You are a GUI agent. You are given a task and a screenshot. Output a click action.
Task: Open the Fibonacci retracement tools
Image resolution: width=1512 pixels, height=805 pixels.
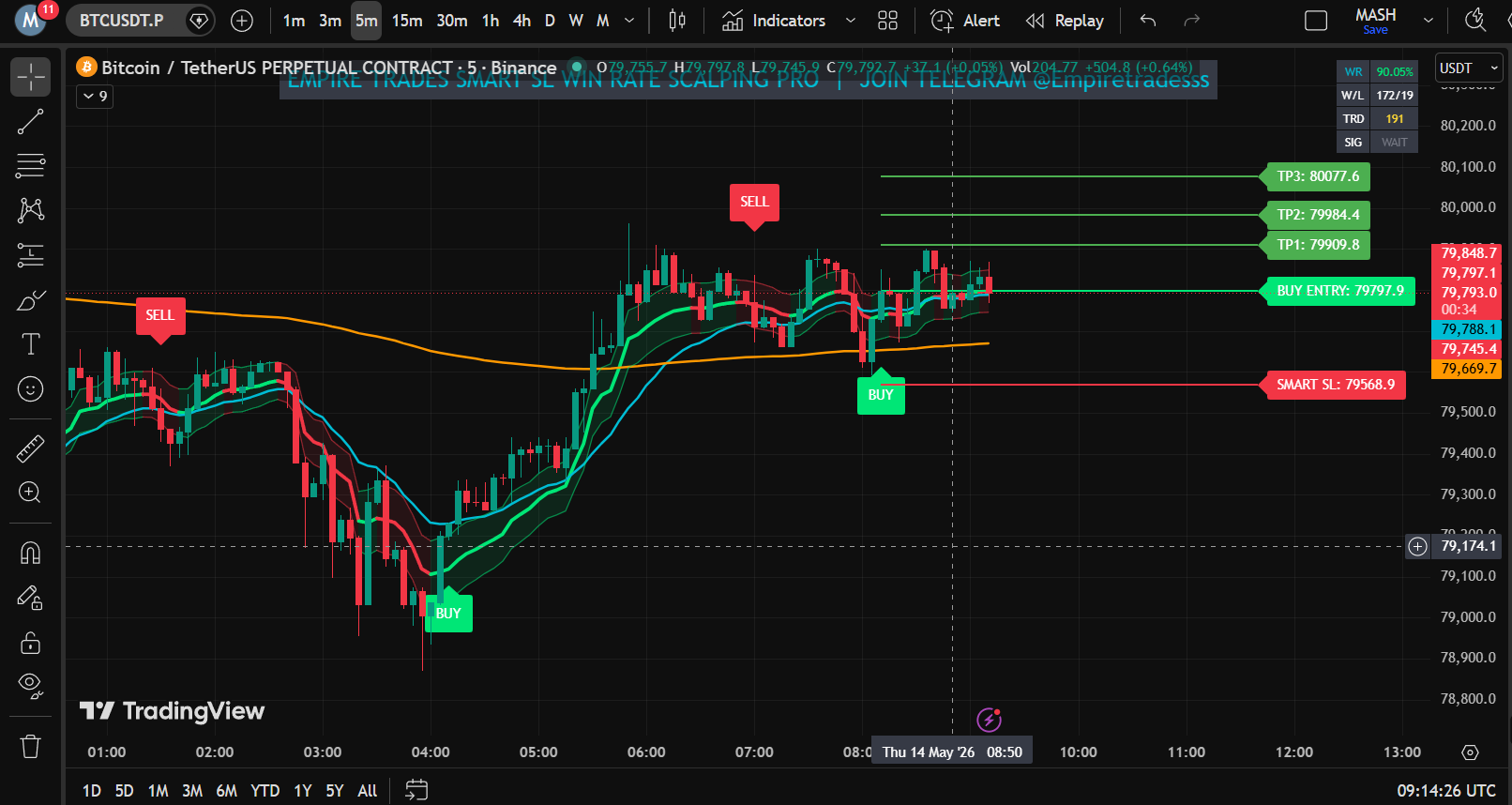(30, 166)
